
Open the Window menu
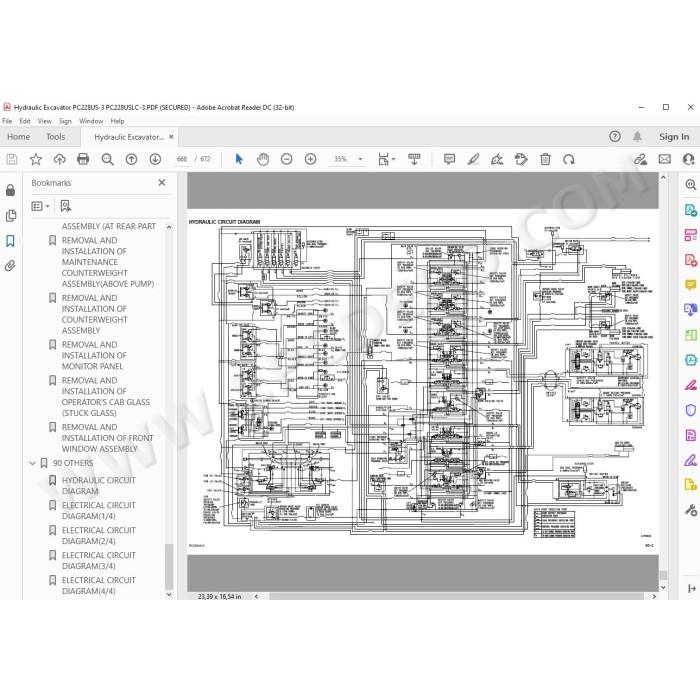(91, 121)
